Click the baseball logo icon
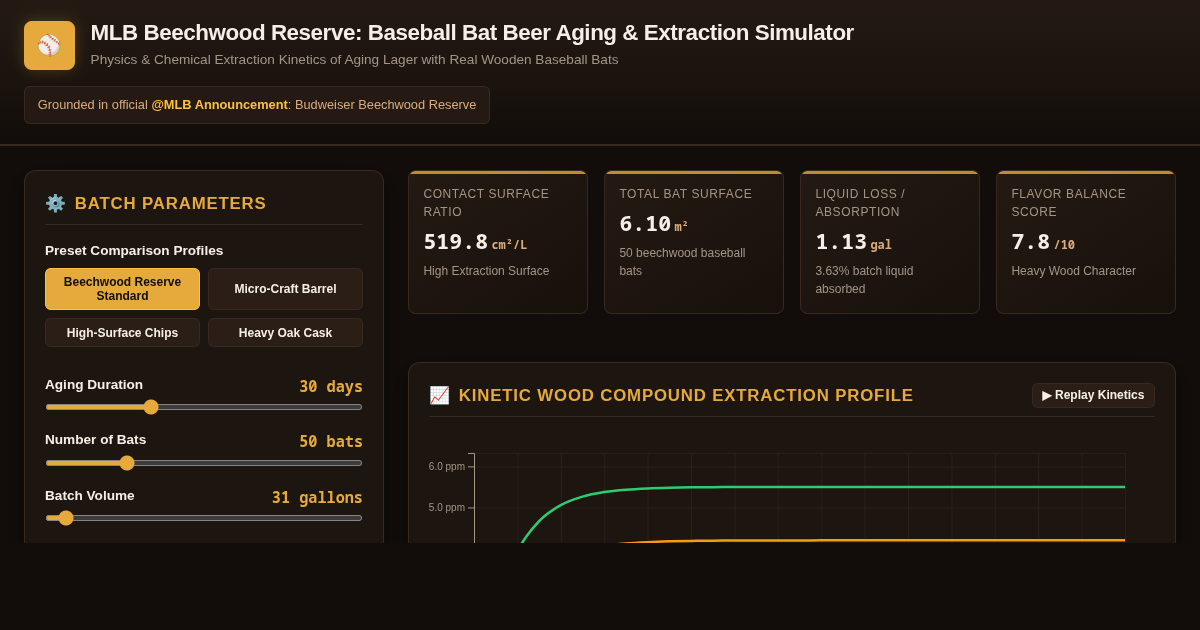 [x=49, y=45]
